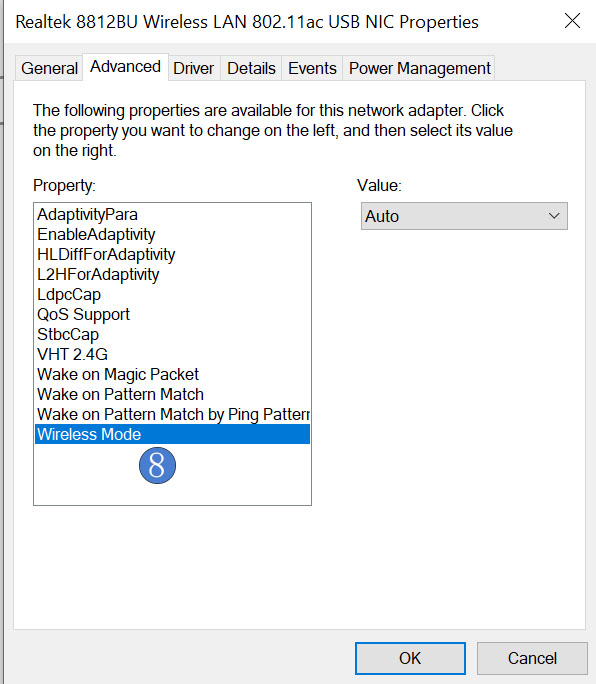Click the Cancel button
This screenshot has width=596, height=684.
[532, 658]
